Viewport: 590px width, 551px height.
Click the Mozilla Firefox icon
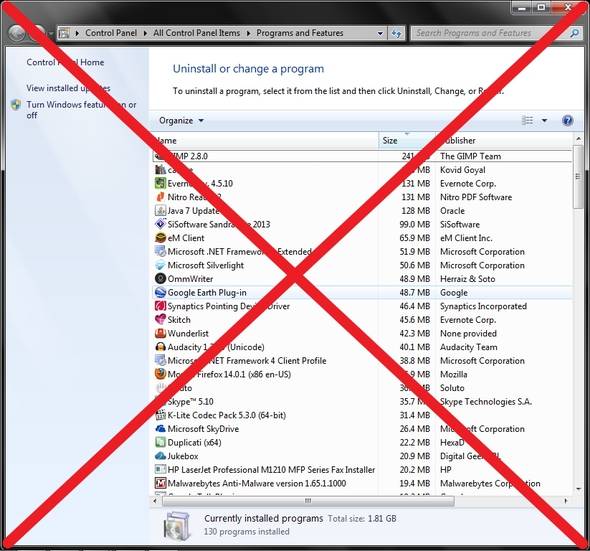click(x=160, y=374)
